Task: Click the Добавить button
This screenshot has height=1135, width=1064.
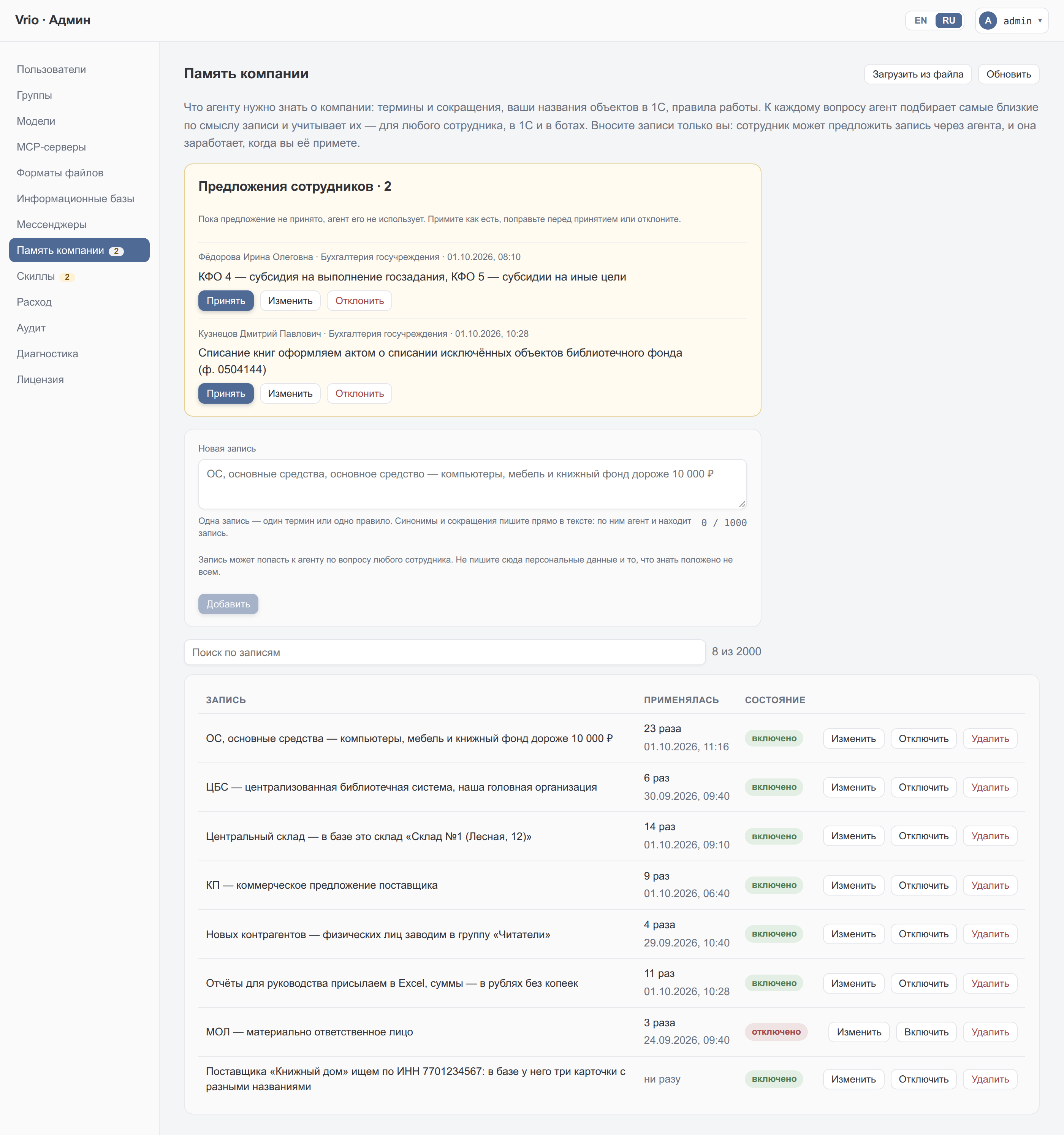Action: tap(228, 604)
